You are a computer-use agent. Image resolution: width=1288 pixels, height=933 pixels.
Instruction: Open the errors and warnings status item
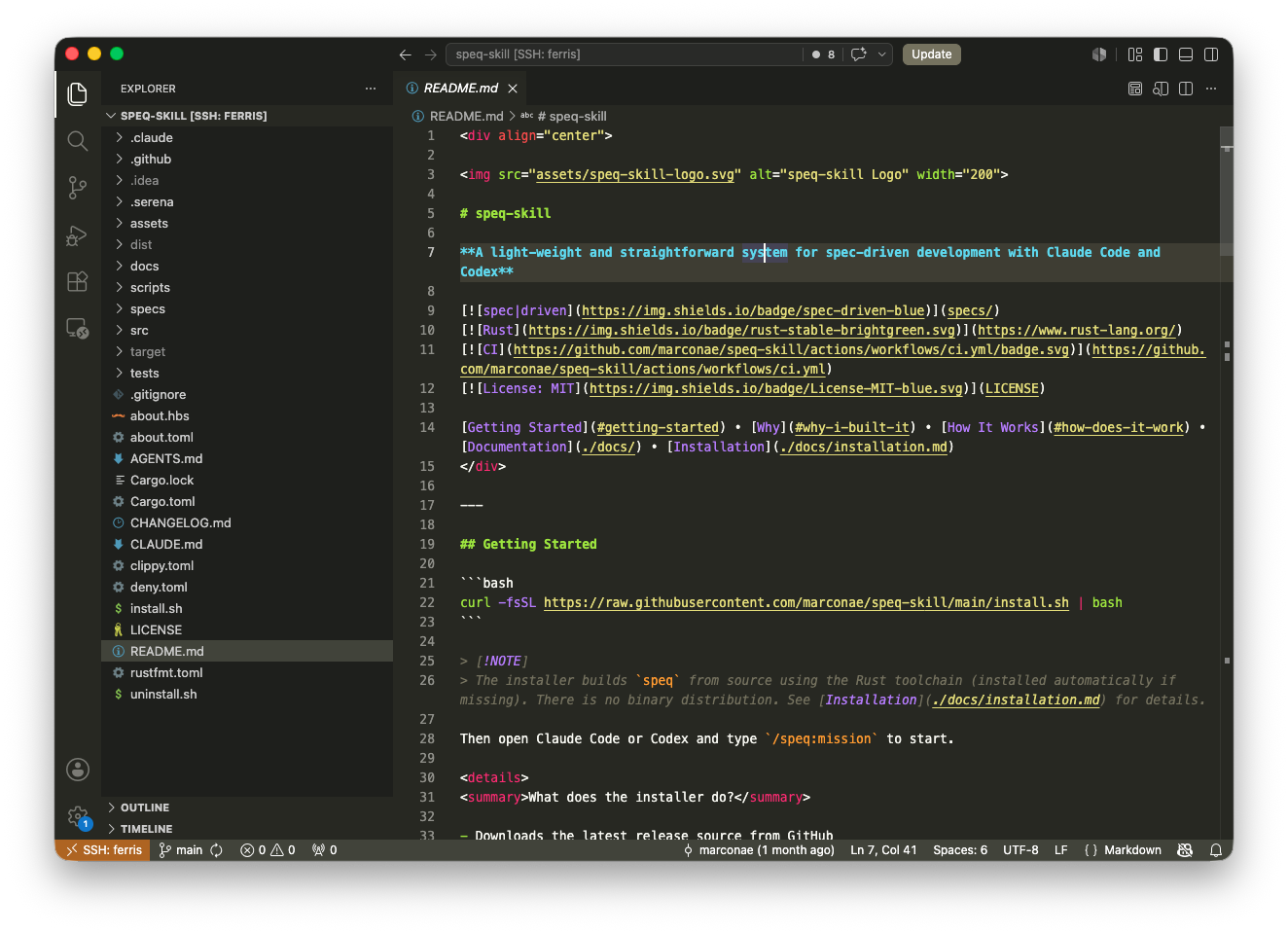pos(268,850)
